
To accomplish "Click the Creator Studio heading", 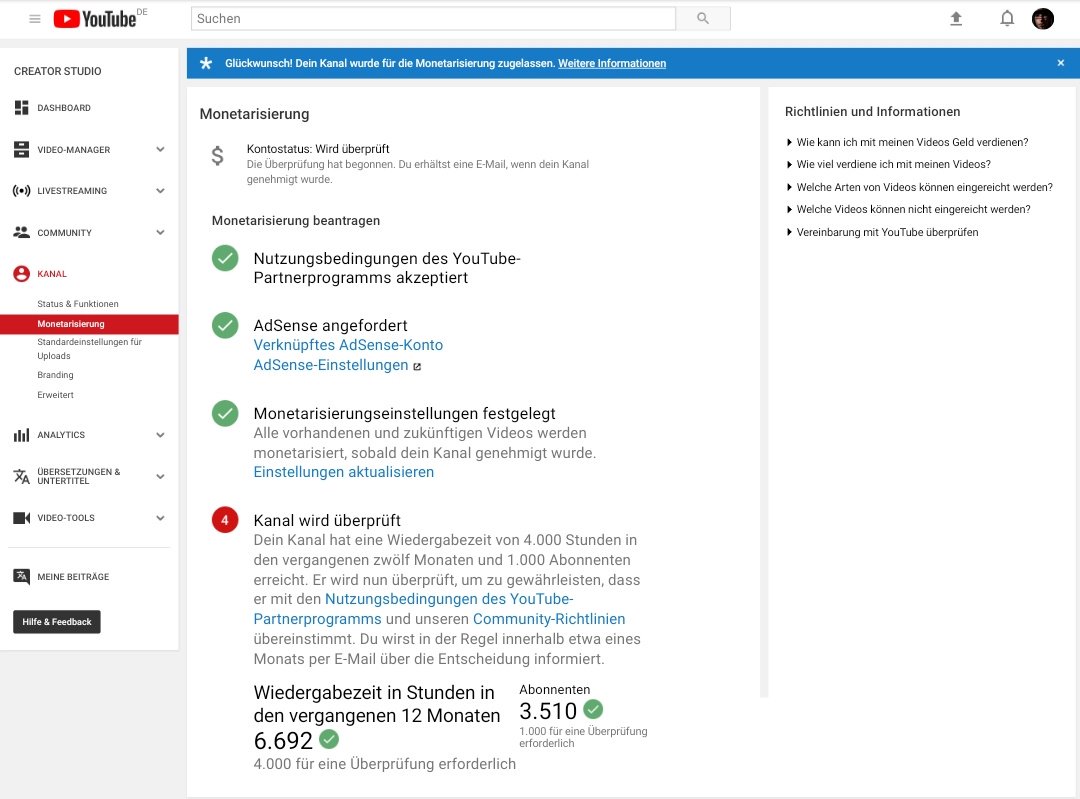I will [x=58, y=71].
